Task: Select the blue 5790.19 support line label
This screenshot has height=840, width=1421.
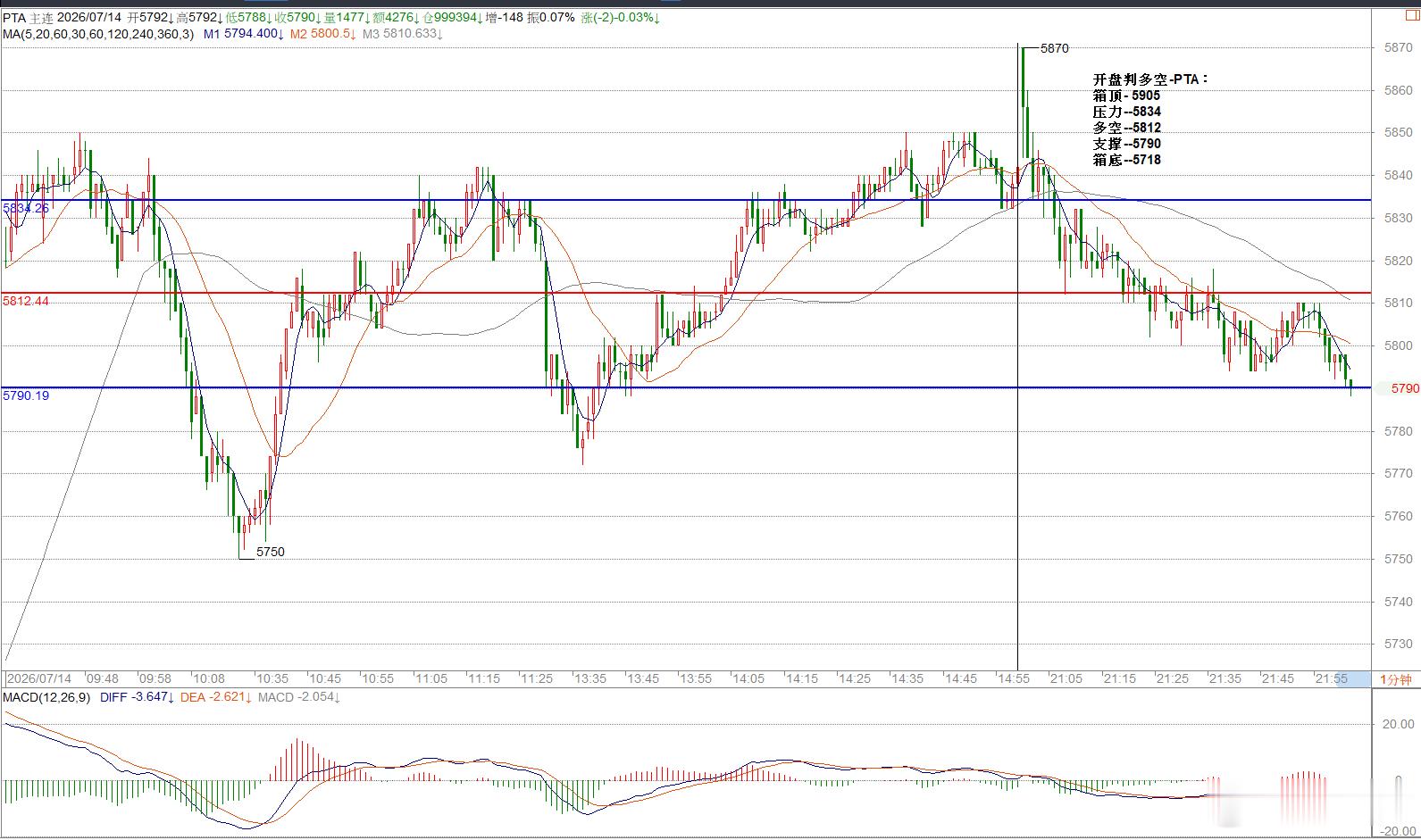Action: 26,395
